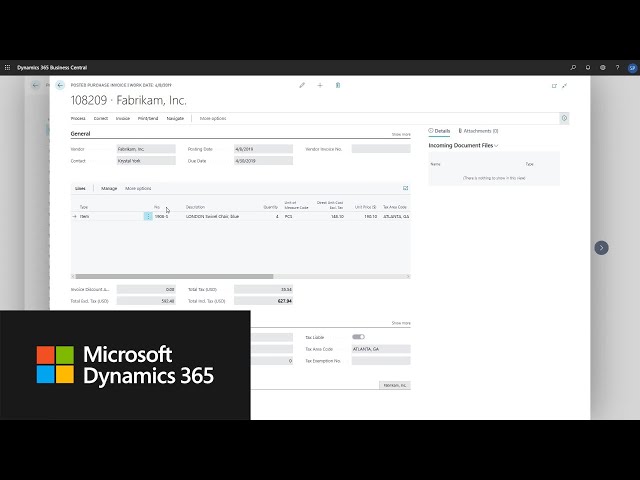Open the app launcher waffle icon
The height and width of the screenshot is (480, 640).
(8, 67)
